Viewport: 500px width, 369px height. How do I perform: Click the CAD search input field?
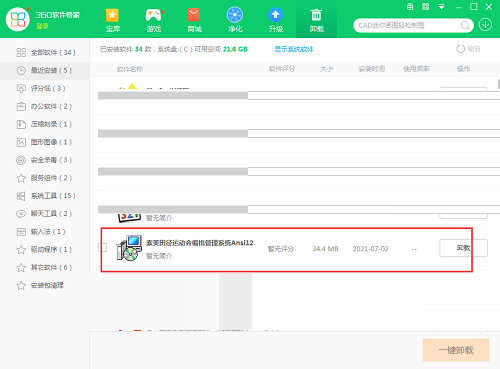[408, 25]
